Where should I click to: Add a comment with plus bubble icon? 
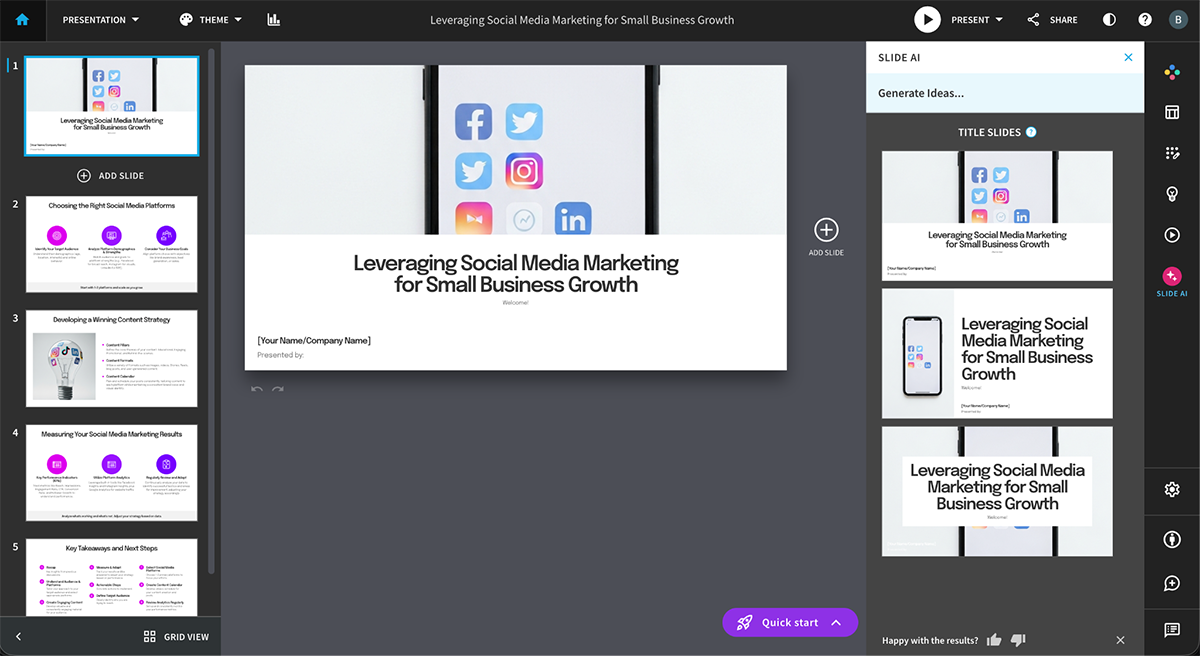click(1172, 583)
